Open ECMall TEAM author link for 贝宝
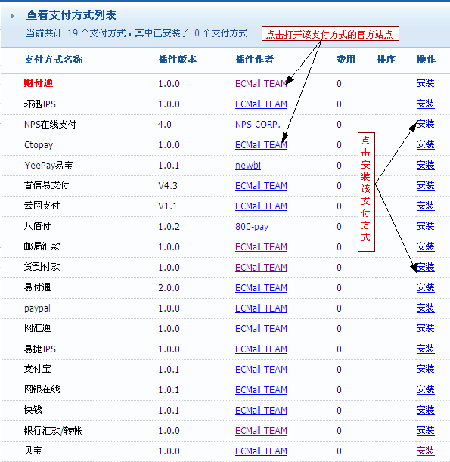The height and width of the screenshot is (462, 450). (261, 451)
